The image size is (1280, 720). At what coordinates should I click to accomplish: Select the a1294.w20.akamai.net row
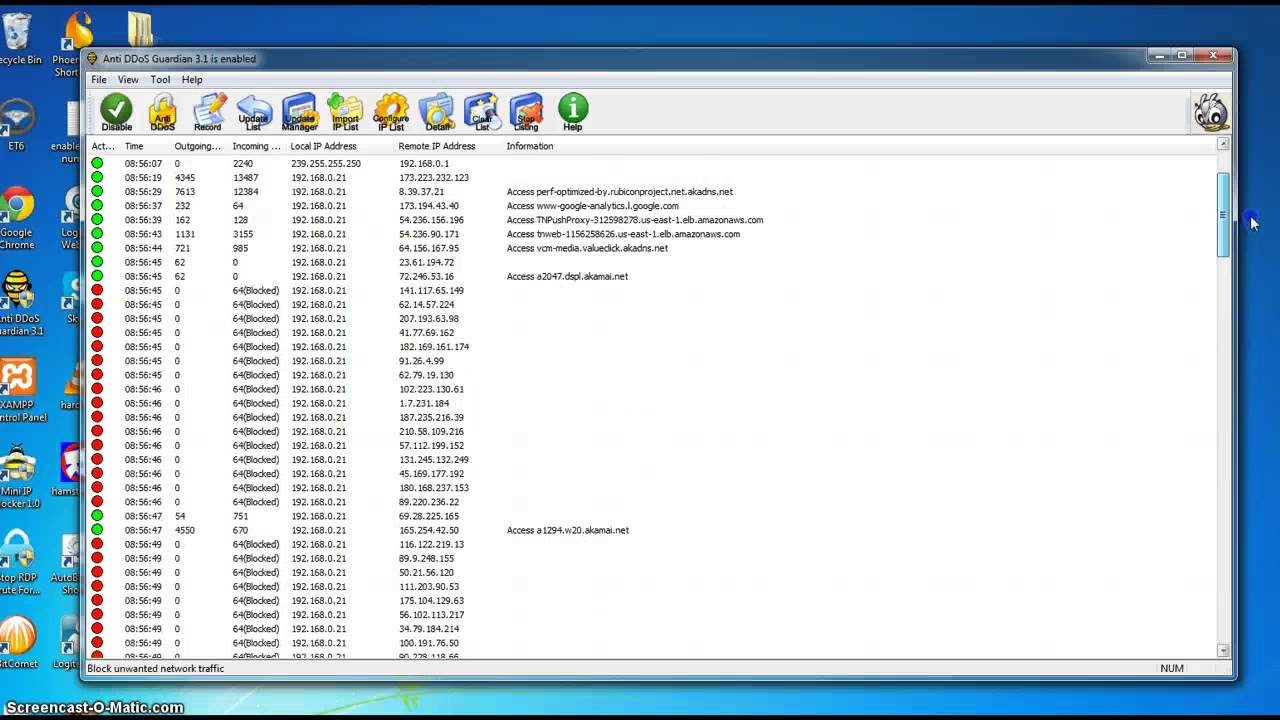653,530
